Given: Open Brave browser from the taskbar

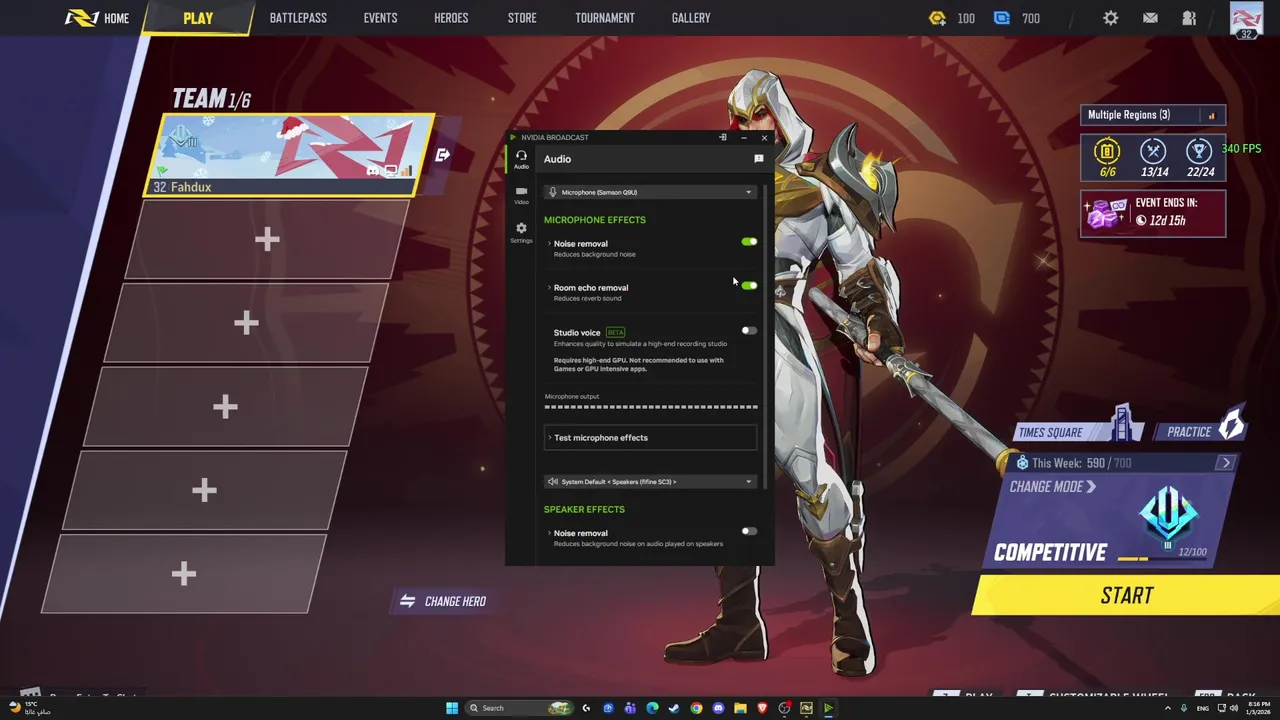Looking at the screenshot, I should pyautogui.click(x=762, y=708).
